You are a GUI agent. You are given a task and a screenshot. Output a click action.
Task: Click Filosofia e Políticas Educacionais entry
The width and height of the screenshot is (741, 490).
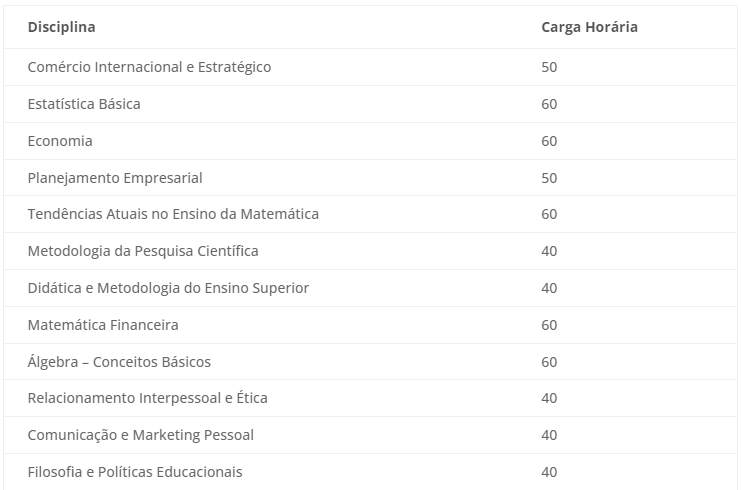point(135,472)
